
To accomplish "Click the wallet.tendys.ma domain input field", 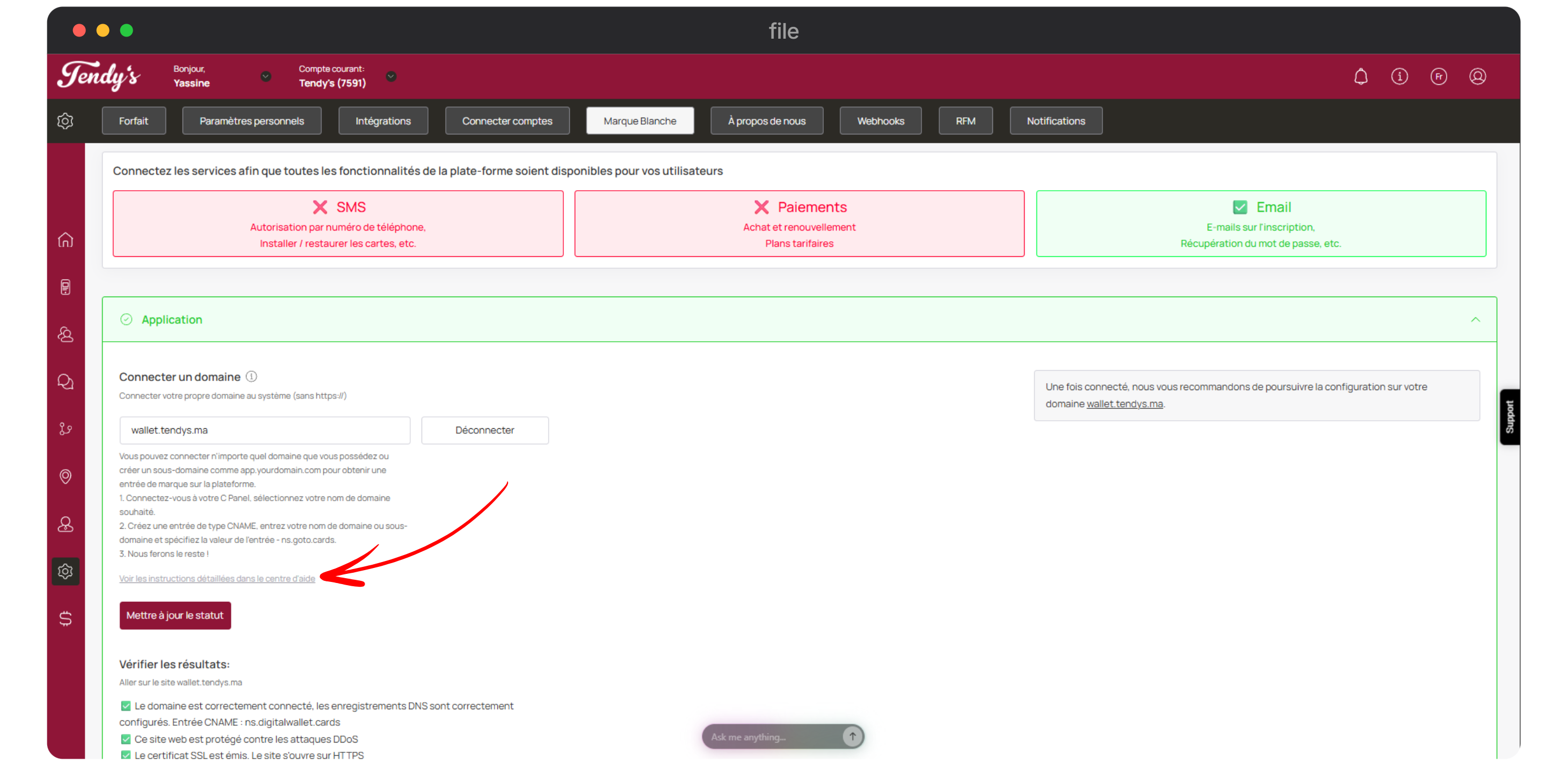I will pos(265,430).
